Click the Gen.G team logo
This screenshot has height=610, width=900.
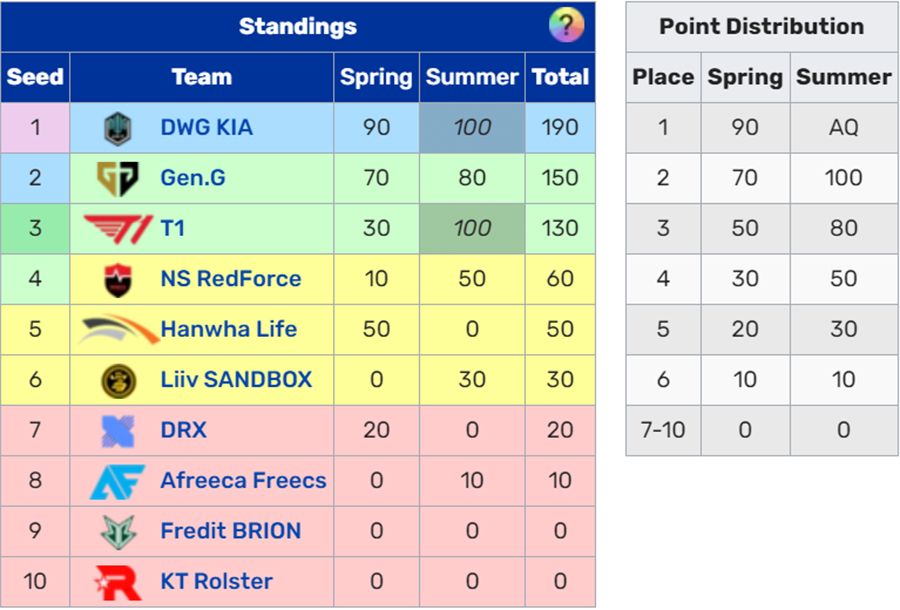coord(118,178)
